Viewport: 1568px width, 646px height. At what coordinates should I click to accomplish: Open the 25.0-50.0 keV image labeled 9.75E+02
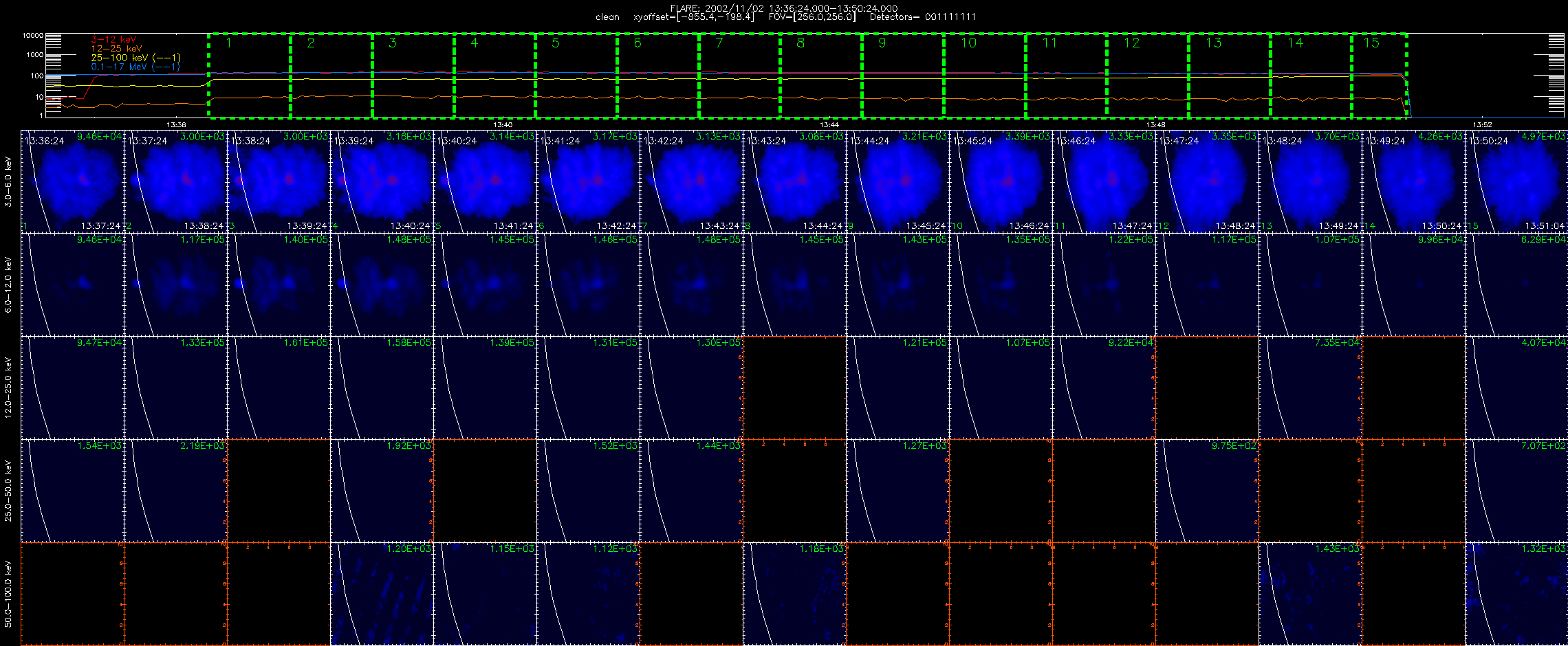pyautogui.click(x=1208, y=491)
